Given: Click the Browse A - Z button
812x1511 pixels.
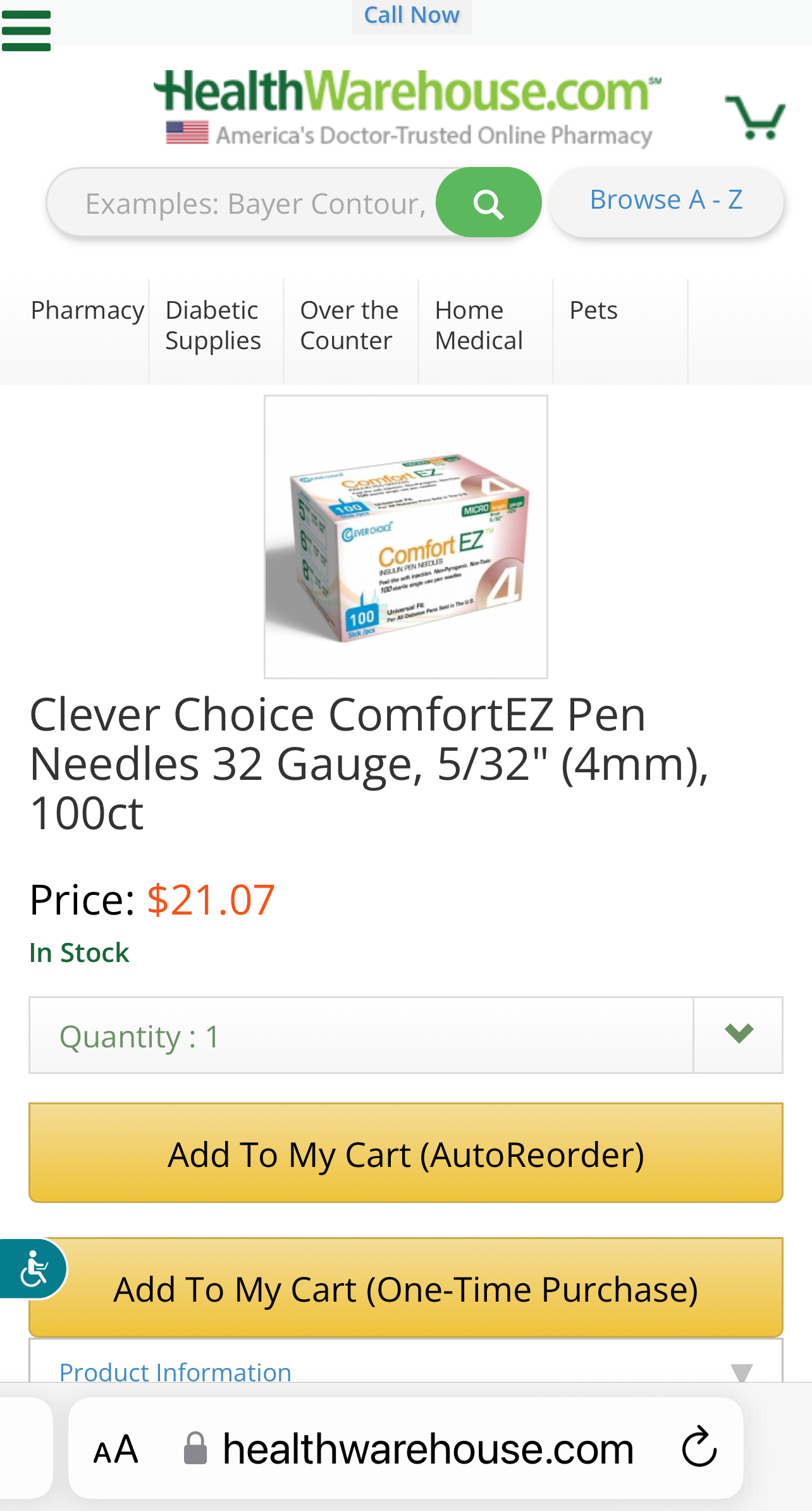Looking at the screenshot, I should [x=666, y=200].
